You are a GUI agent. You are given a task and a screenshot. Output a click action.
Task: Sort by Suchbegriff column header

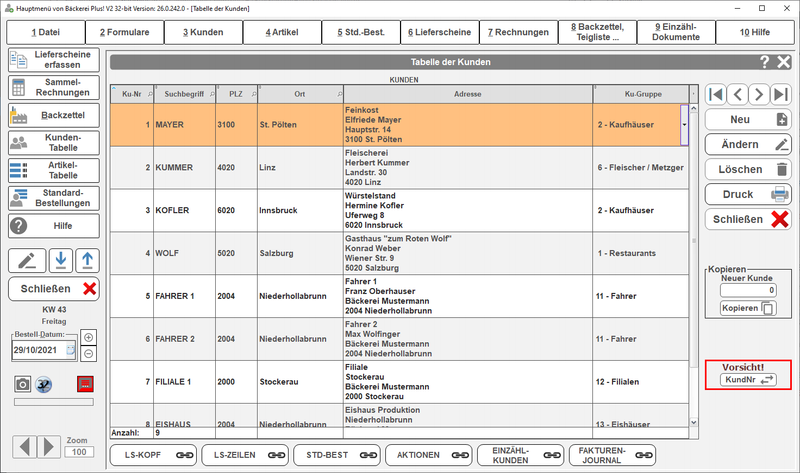click(185, 94)
